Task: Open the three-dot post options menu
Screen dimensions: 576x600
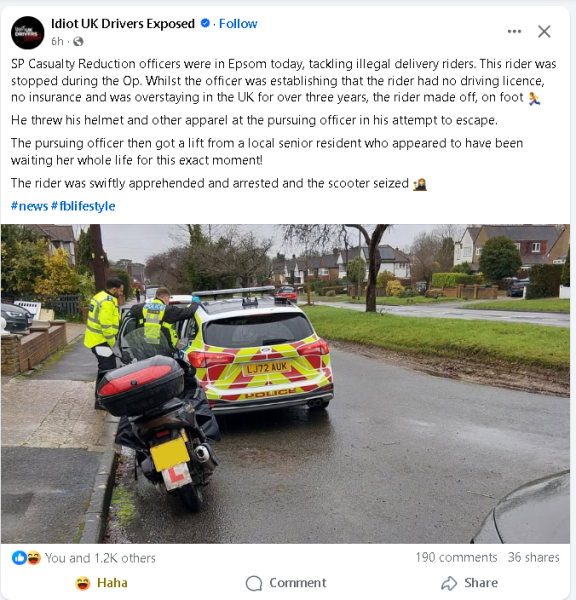Action: (x=514, y=31)
